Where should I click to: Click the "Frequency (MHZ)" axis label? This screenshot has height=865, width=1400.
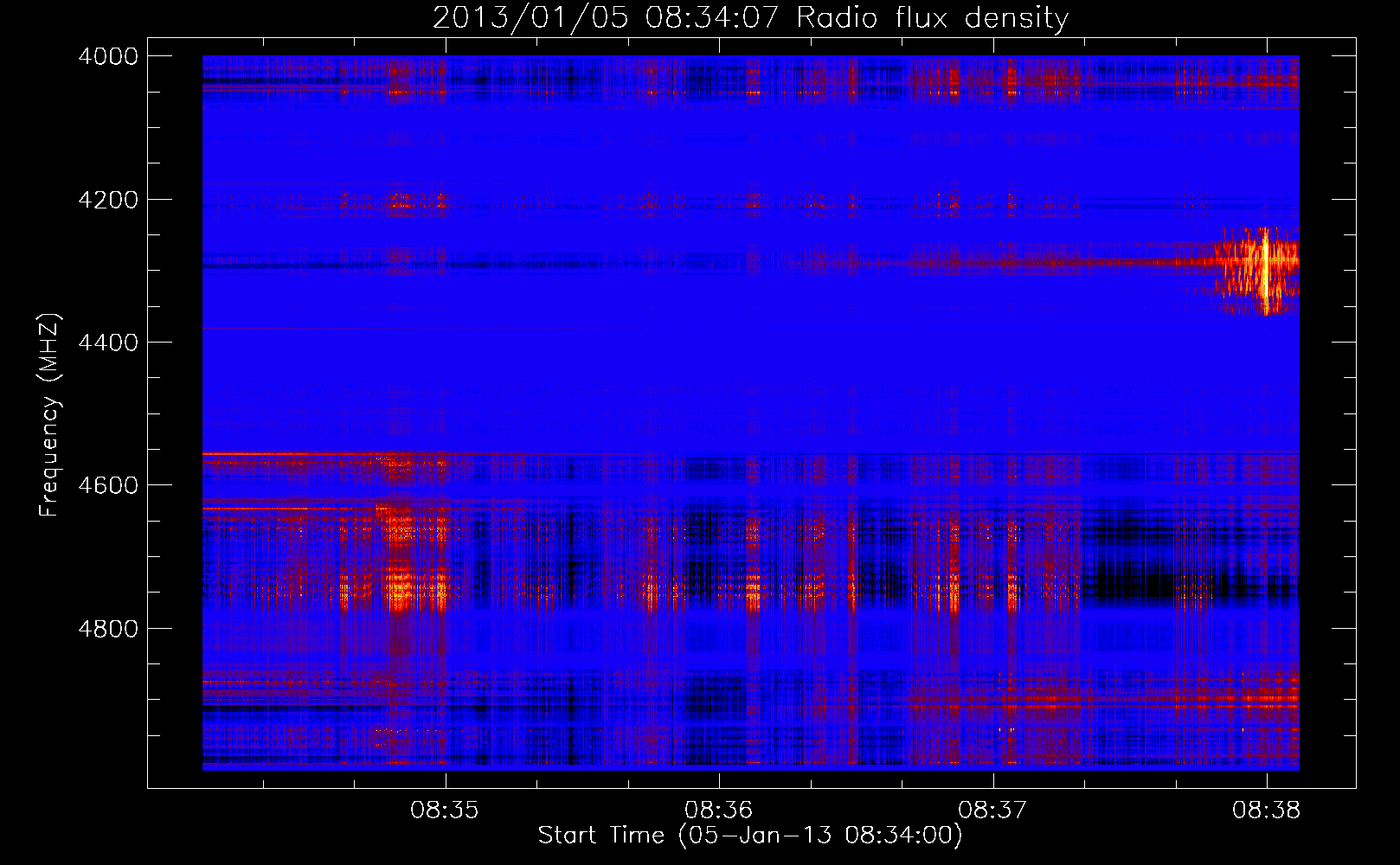pyautogui.click(x=49, y=415)
